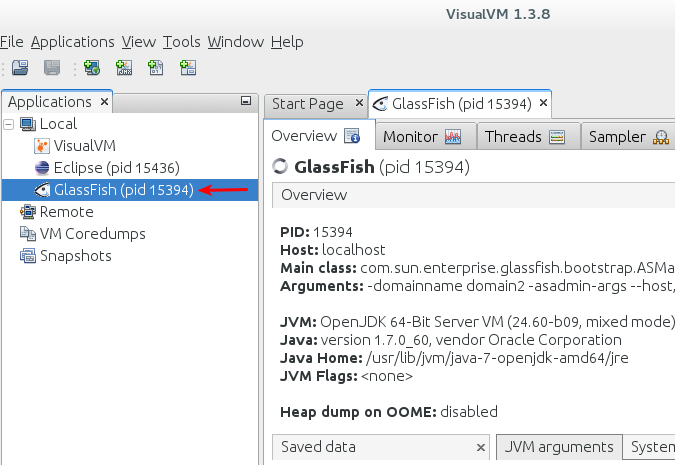Click the GlassFish icon on document tab

point(380,104)
